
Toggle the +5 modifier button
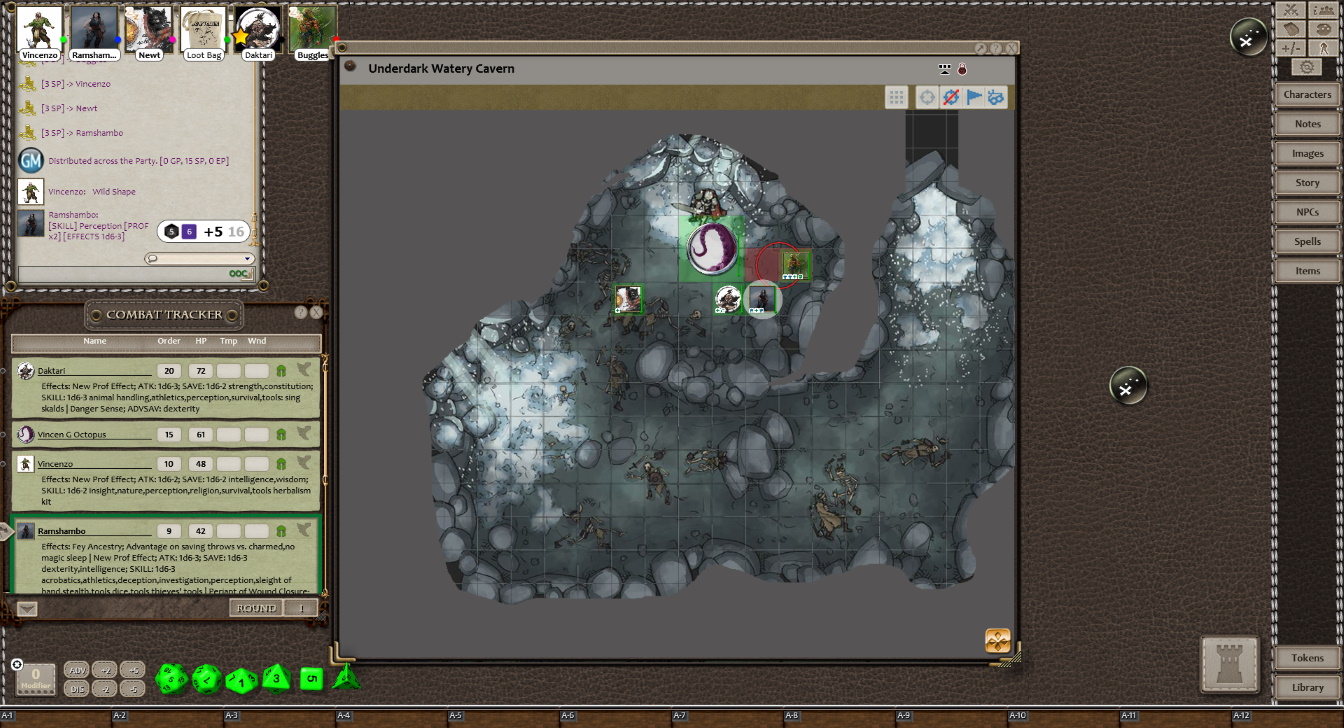tap(133, 670)
